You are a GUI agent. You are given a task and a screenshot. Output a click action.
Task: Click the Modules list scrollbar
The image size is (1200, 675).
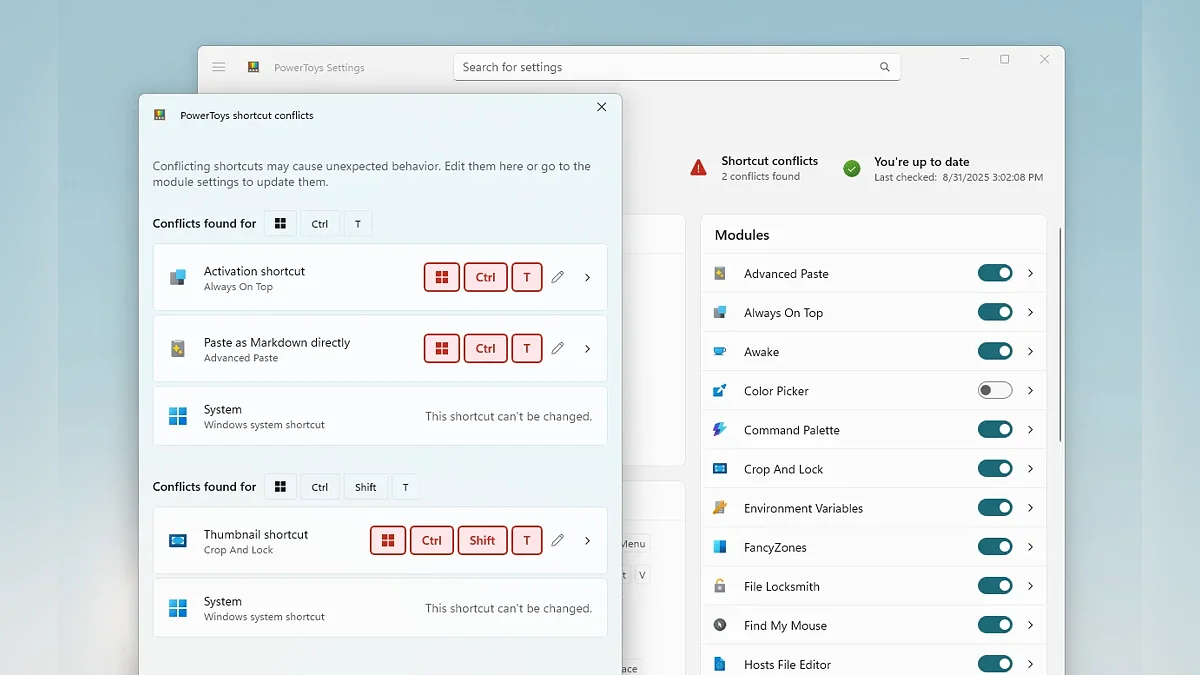tap(1060, 335)
